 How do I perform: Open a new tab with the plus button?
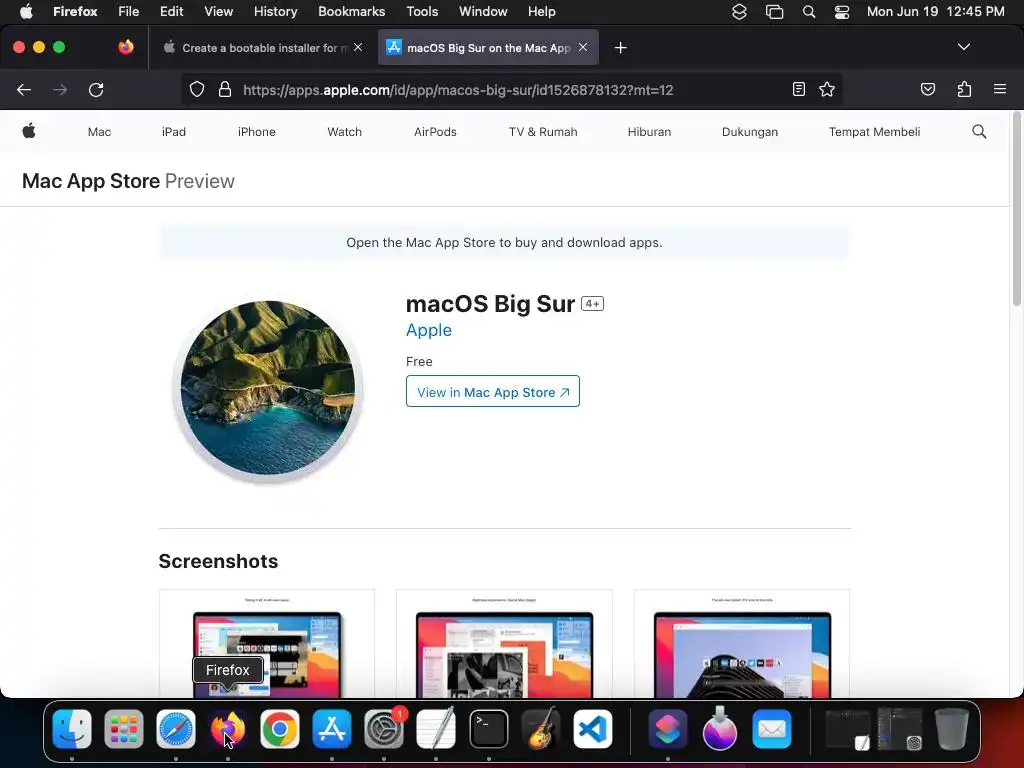620,48
